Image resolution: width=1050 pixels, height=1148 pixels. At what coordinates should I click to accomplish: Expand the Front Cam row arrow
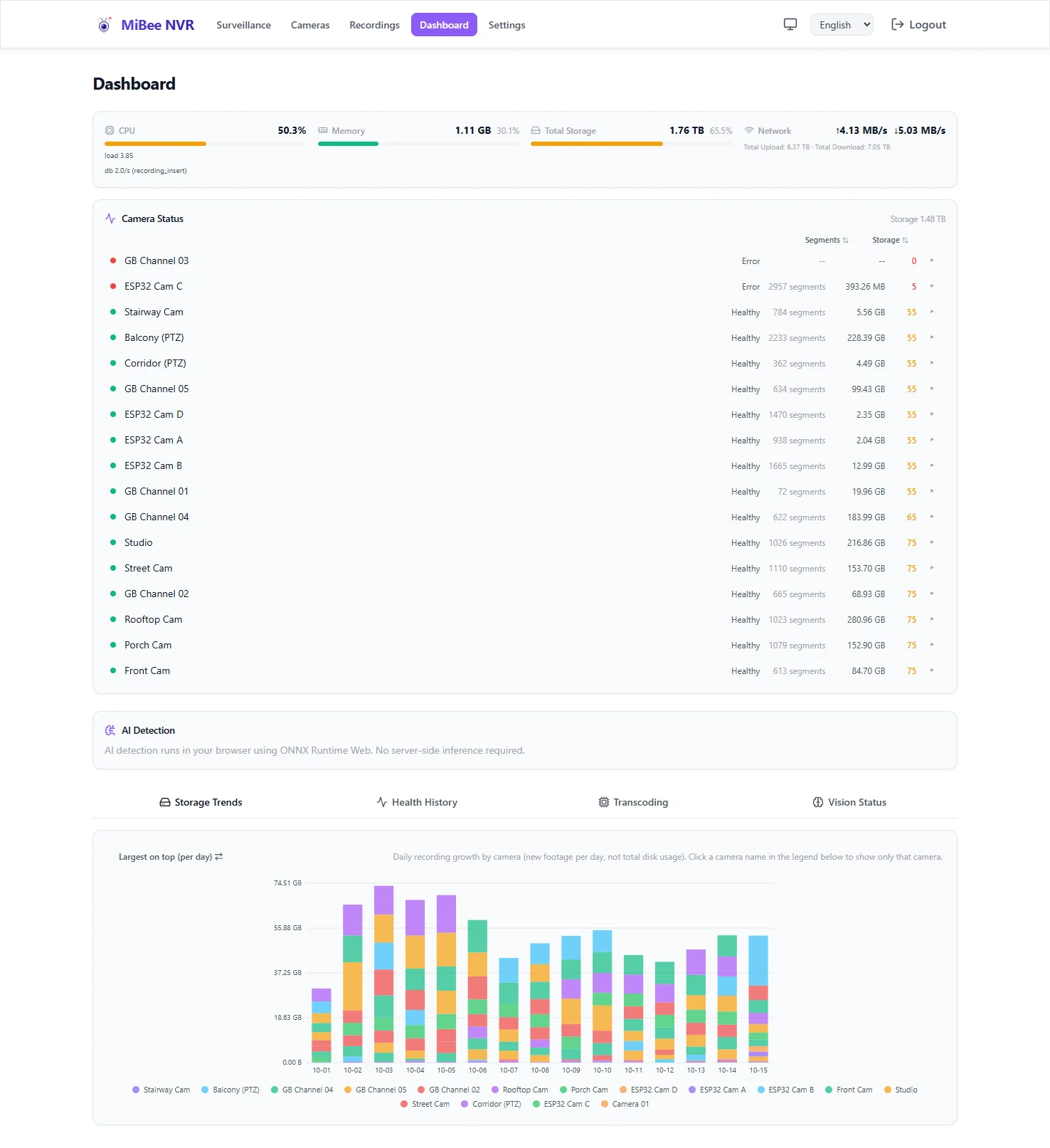click(x=932, y=670)
